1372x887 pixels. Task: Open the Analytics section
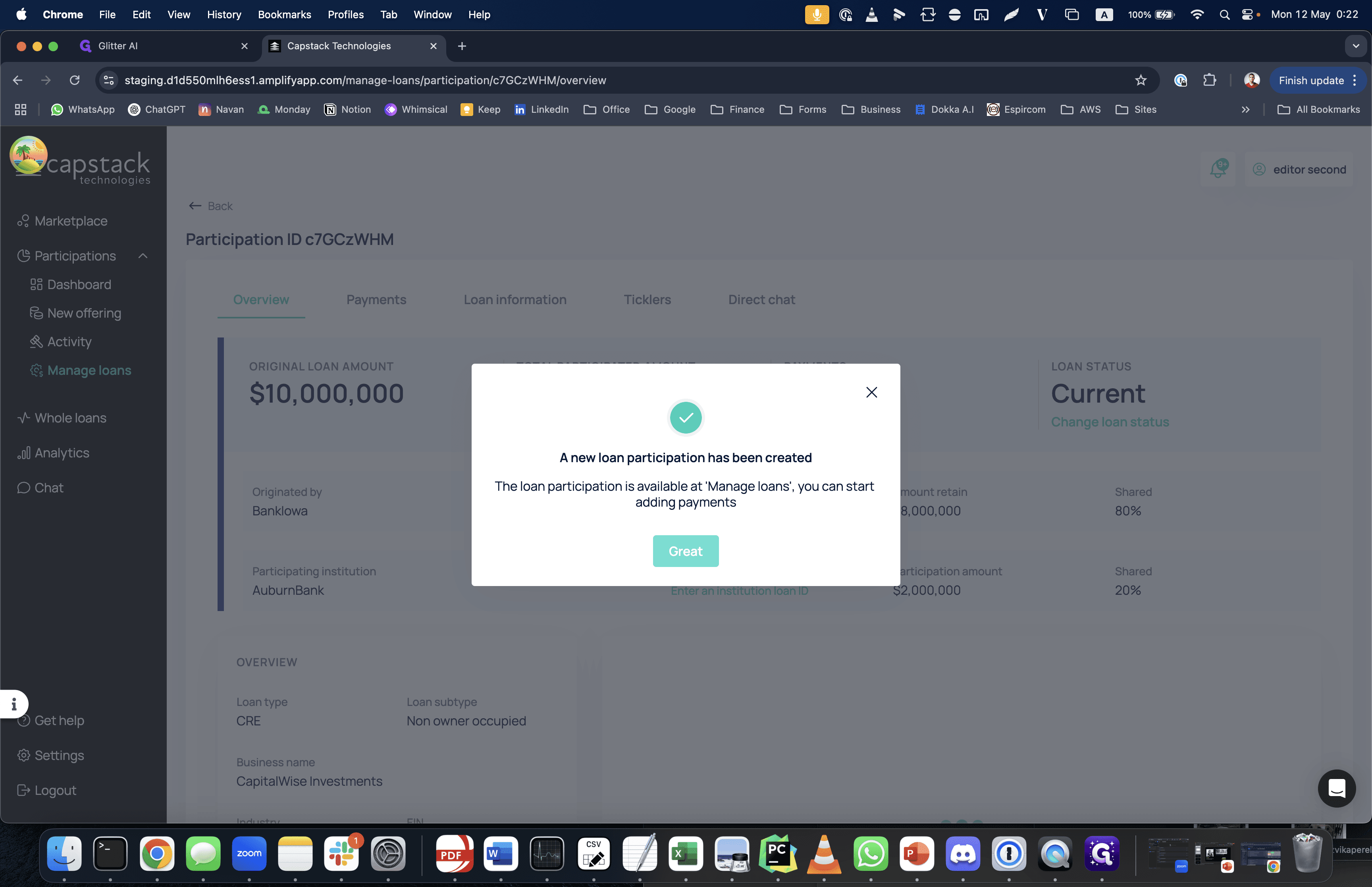[x=54, y=453]
